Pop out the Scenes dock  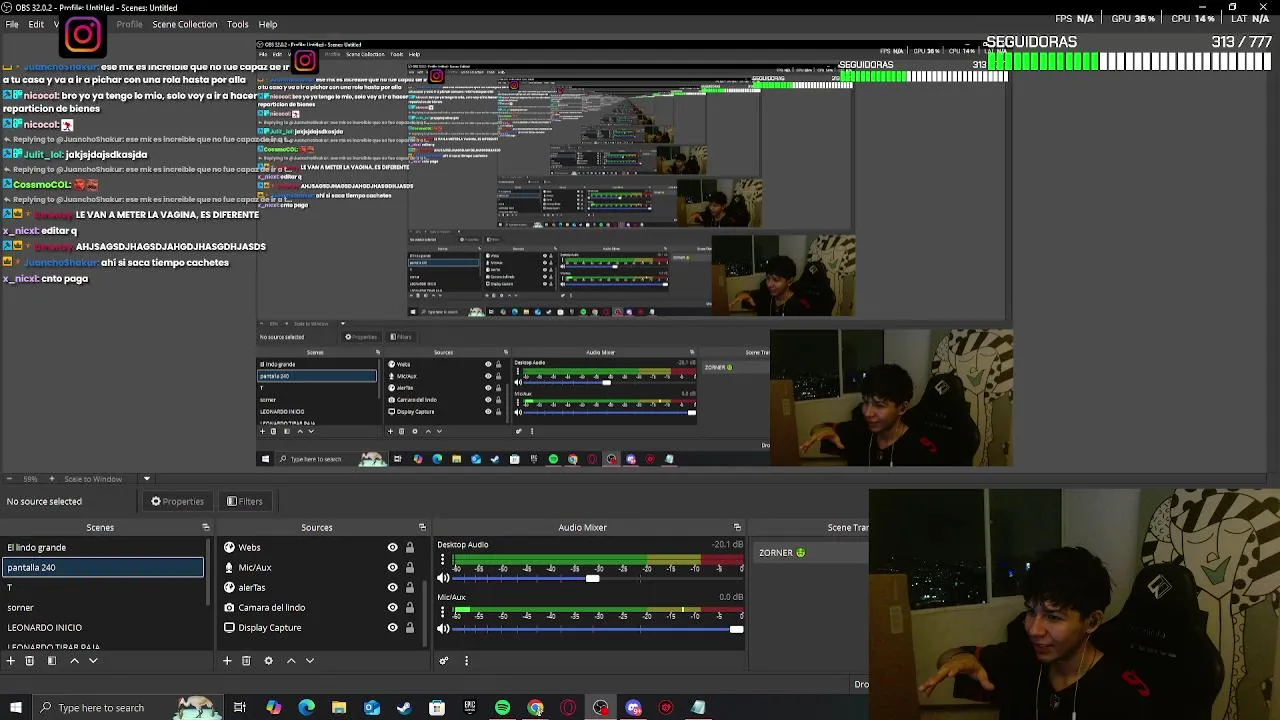tap(206, 527)
